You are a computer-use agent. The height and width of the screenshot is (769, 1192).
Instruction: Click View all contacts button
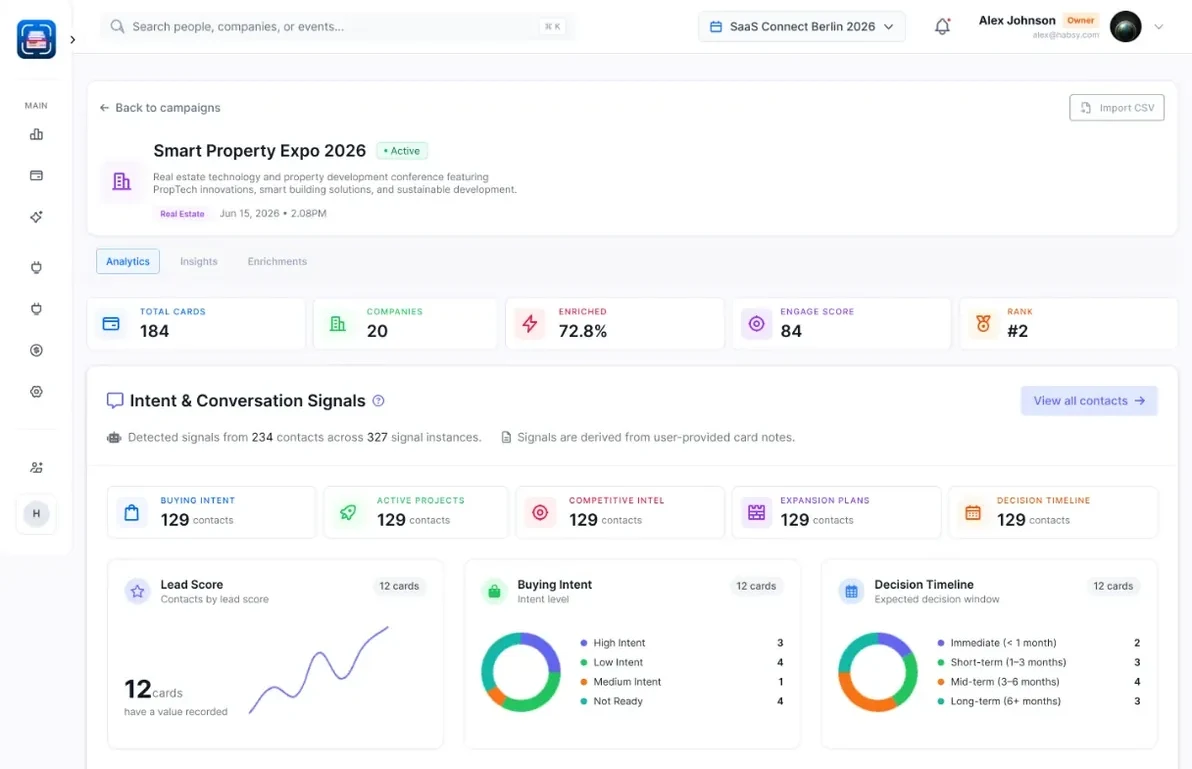(x=1089, y=400)
